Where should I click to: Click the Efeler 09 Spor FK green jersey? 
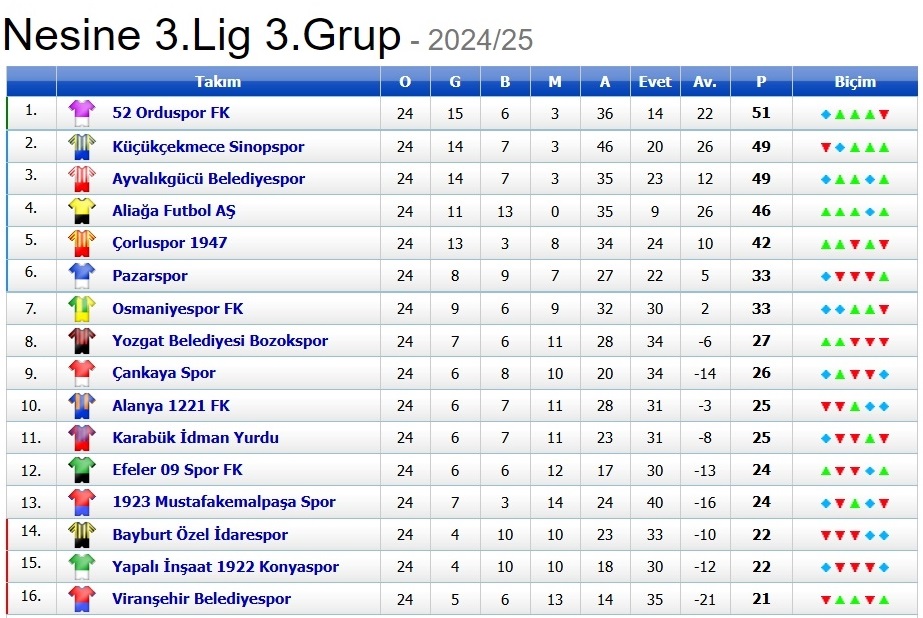[81, 470]
